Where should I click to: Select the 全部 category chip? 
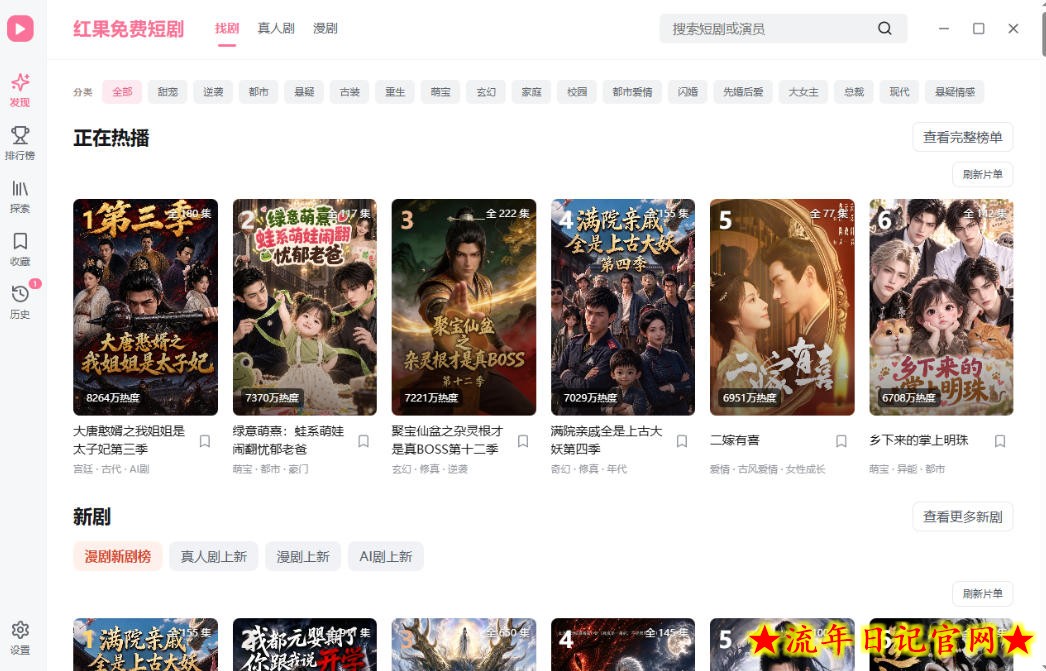click(122, 92)
